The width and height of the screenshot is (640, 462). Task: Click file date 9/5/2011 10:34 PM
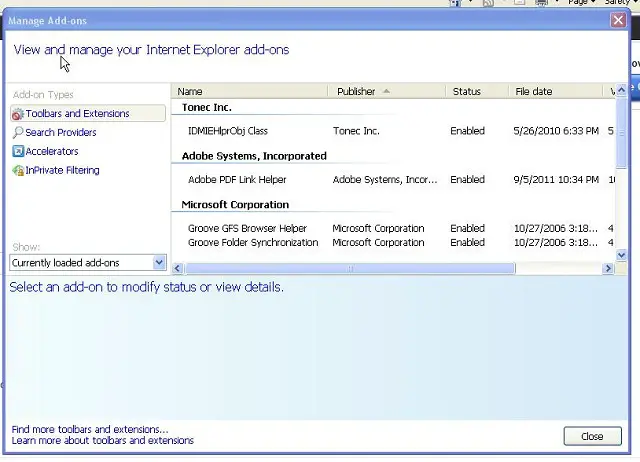(556, 180)
